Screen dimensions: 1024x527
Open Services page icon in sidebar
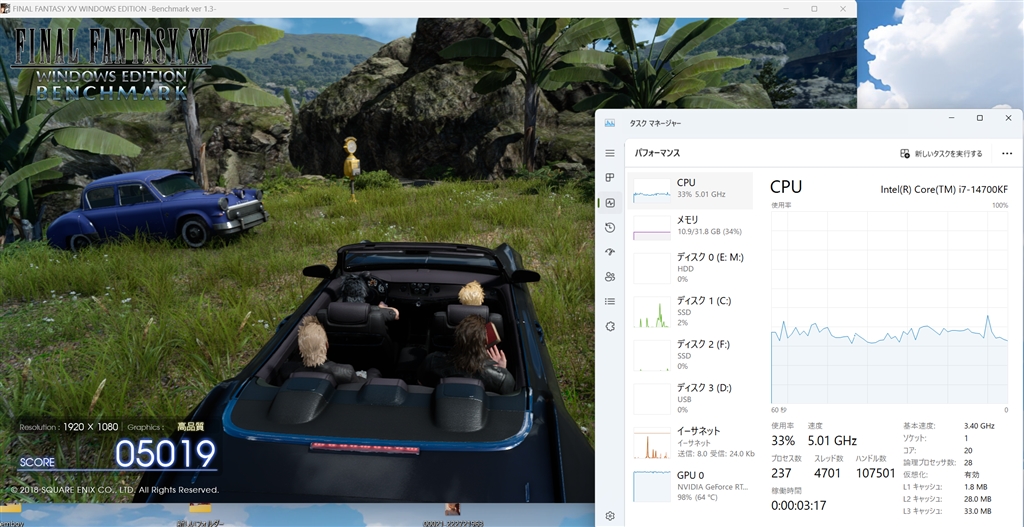(610, 326)
